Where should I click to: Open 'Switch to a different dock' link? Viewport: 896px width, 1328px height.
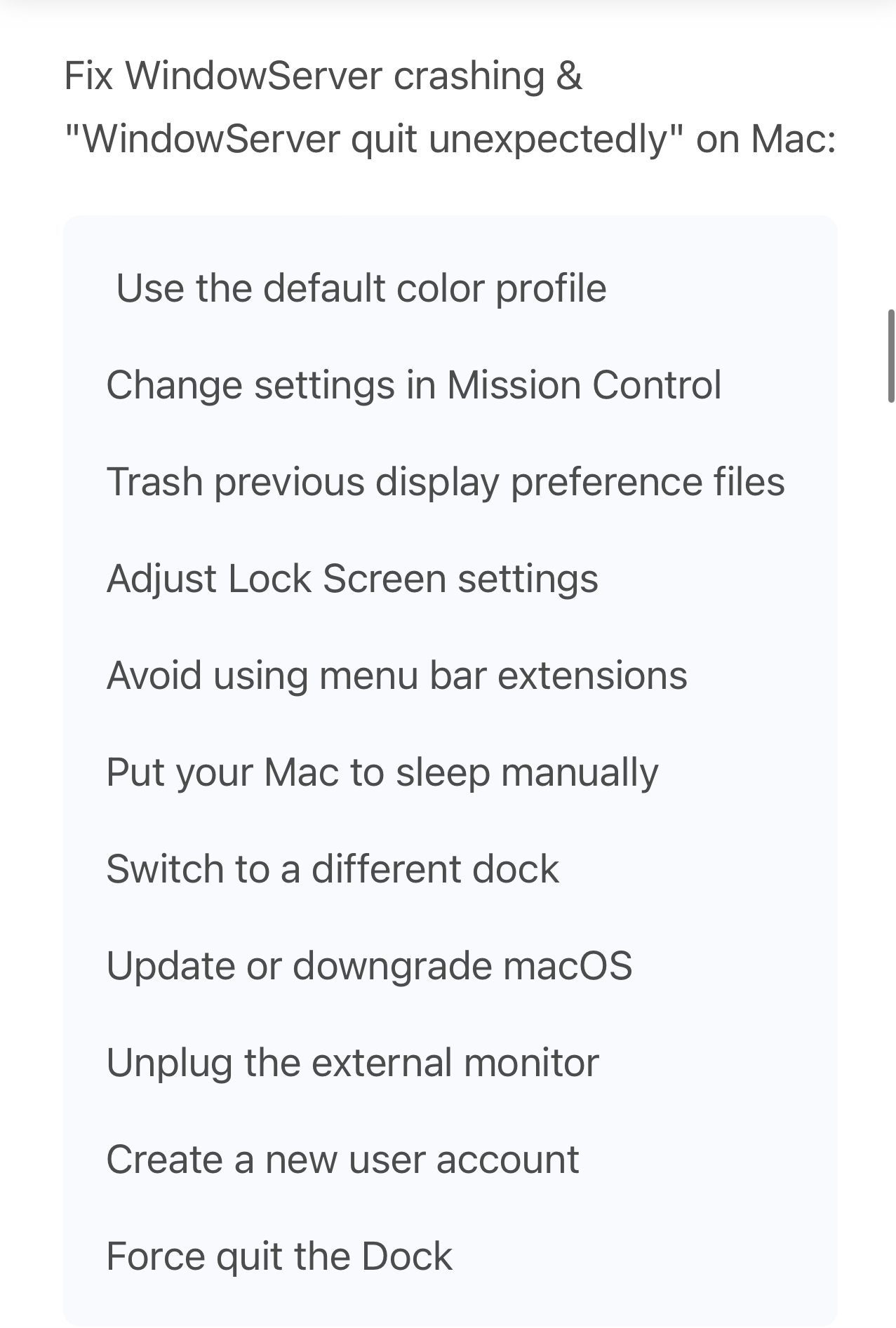click(333, 869)
